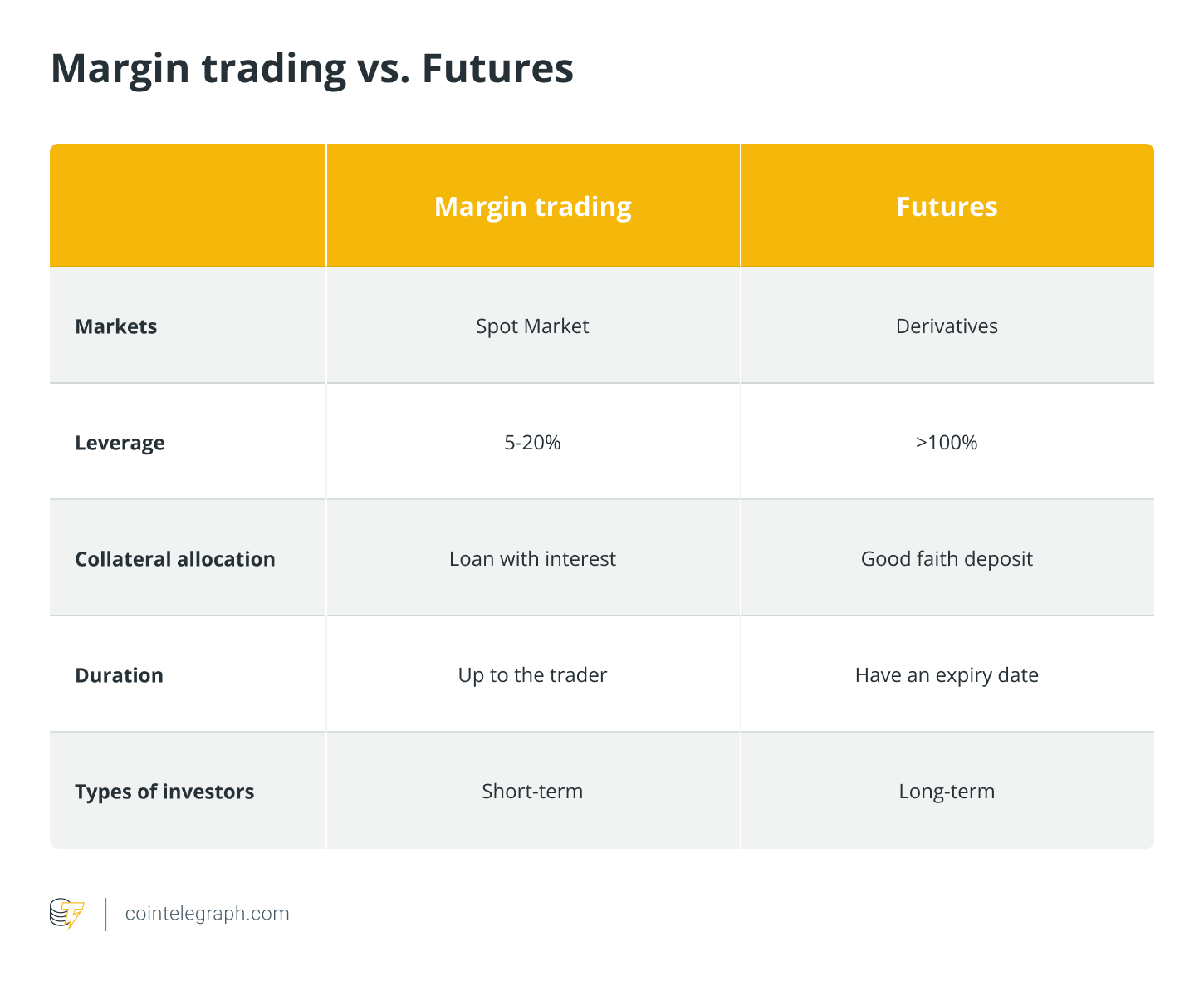Select the Short-term cell
1204x981 pixels.
pyautogui.click(x=532, y=792)
